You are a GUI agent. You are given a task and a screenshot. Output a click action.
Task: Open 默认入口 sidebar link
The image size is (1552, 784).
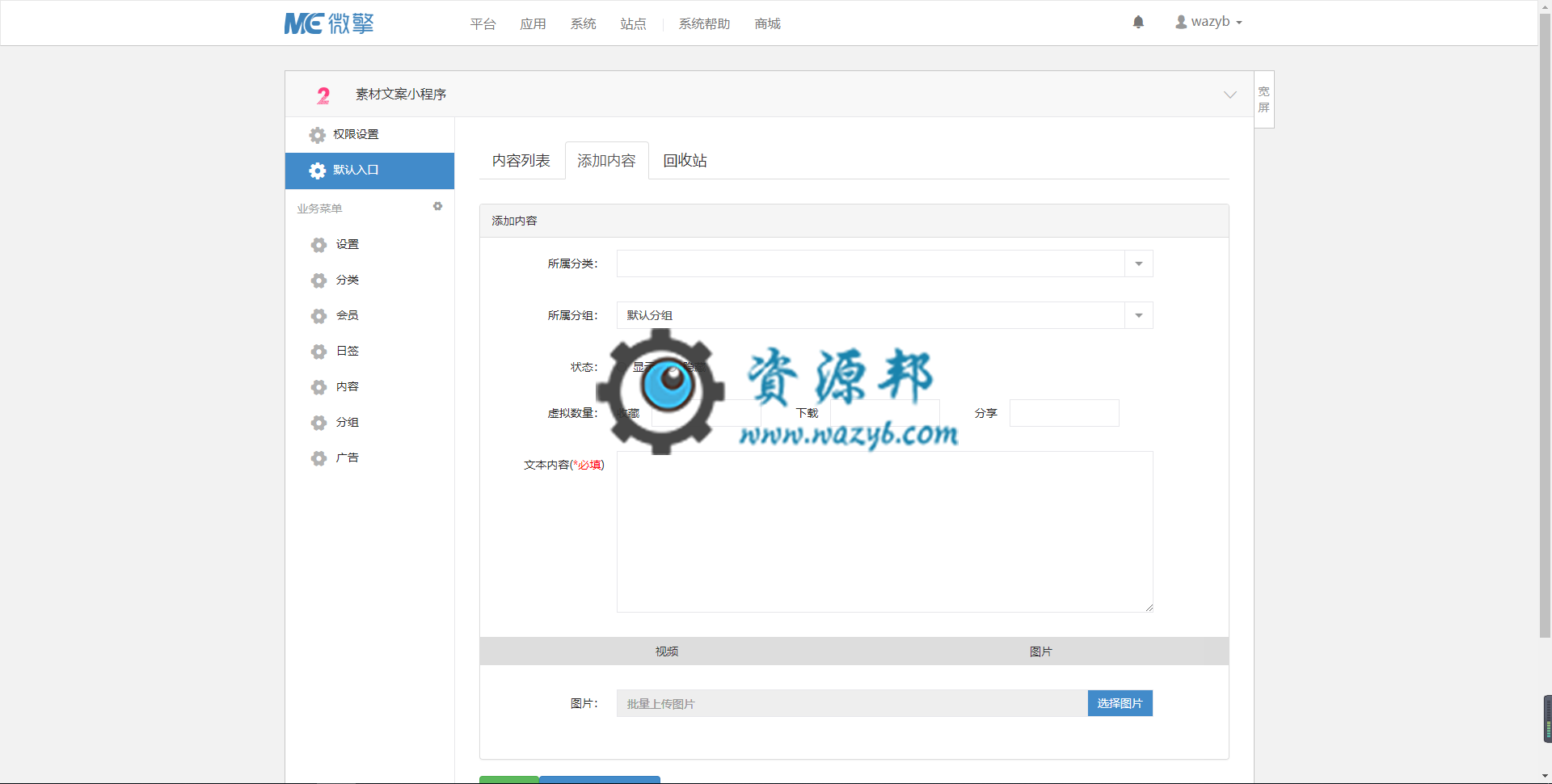369,171
